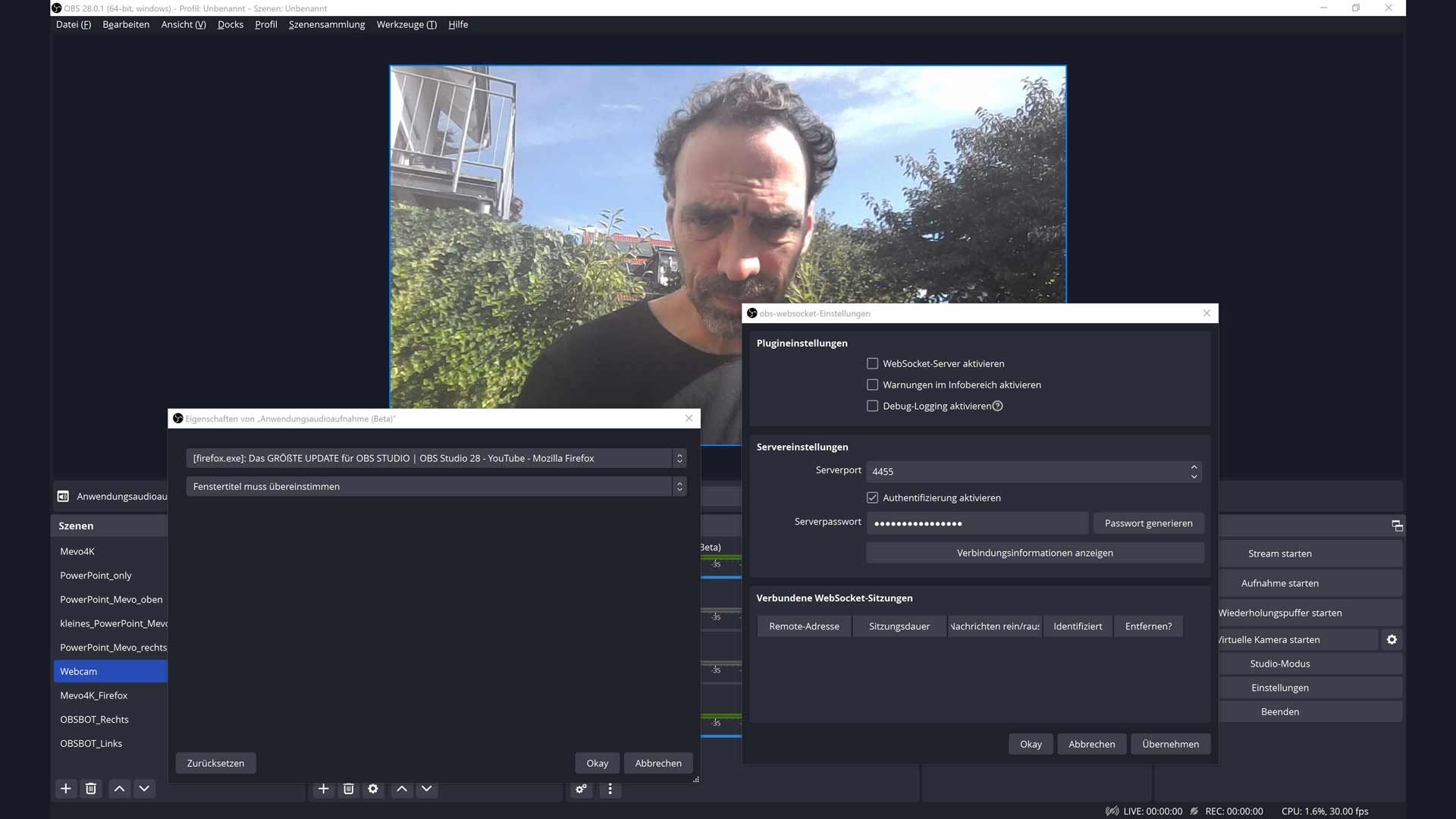Open audio mixer options via three-dot icon
Image resolution: width=1456 pixels, height=819 pixels.
610,789
